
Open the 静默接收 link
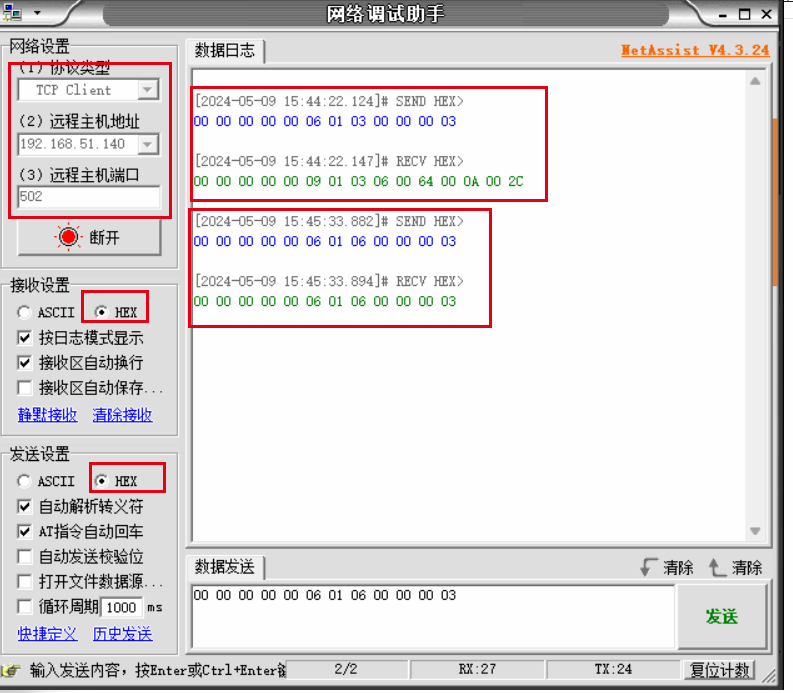pyautogui.click(x=48, y=415)
